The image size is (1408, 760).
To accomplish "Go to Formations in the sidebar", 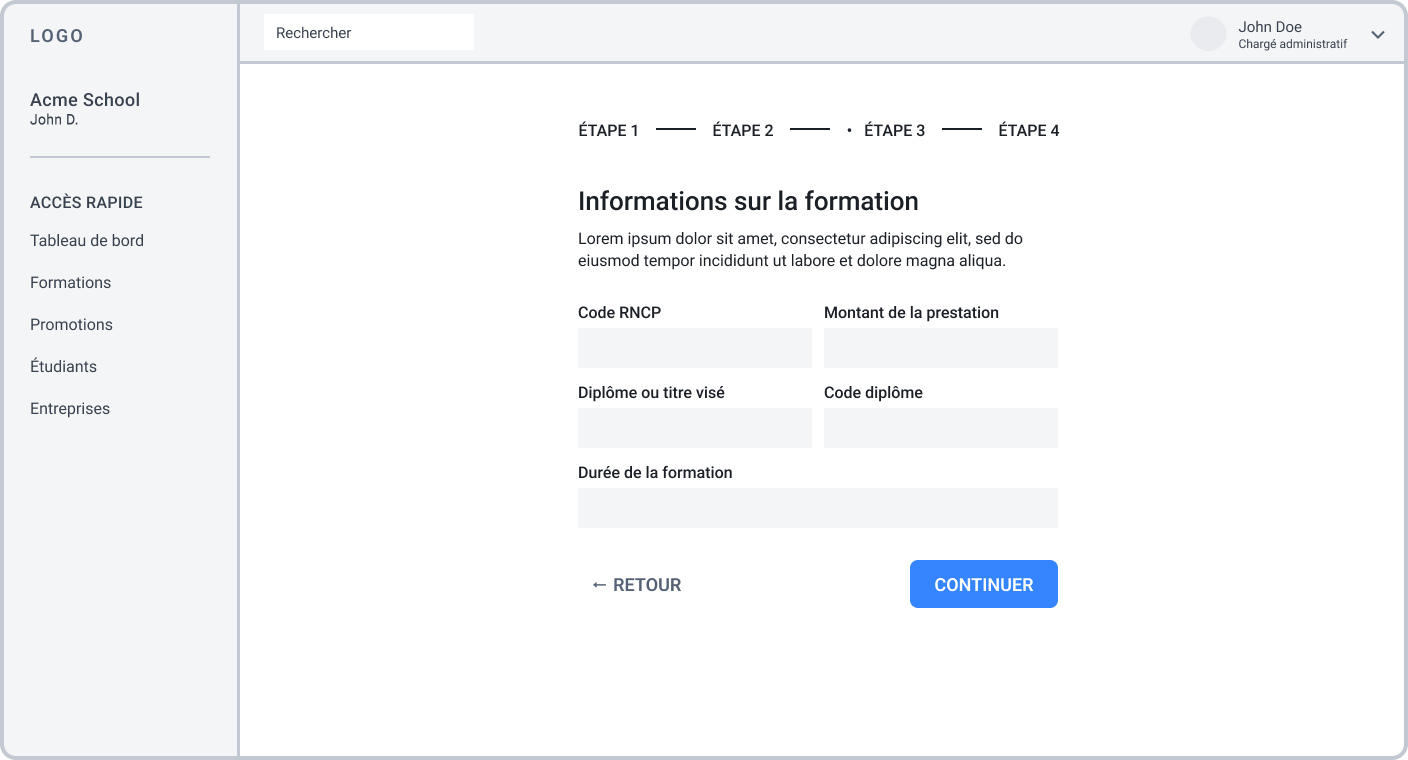I will tap(70, 282).
